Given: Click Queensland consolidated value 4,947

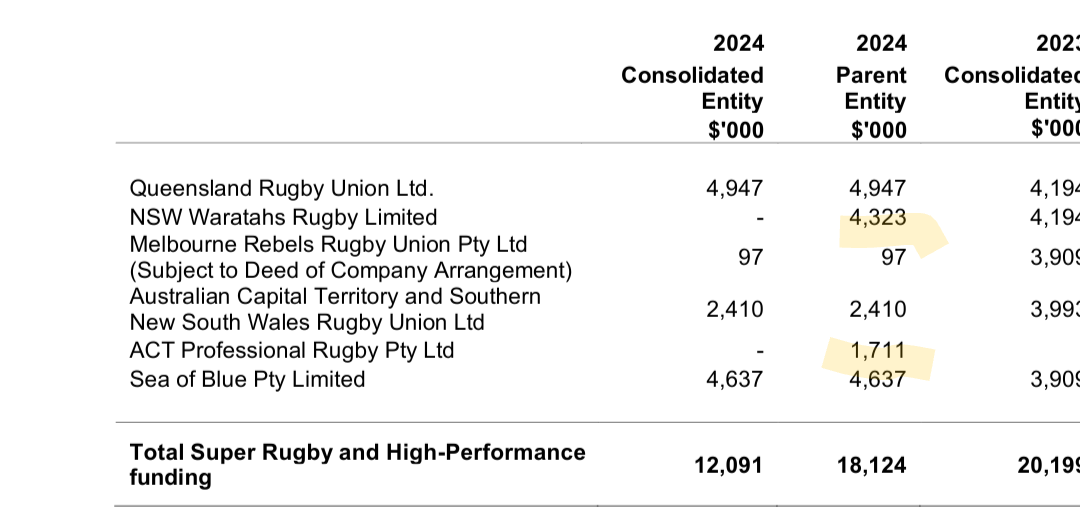Looking at the screenshot, I should tap(734, 188).
